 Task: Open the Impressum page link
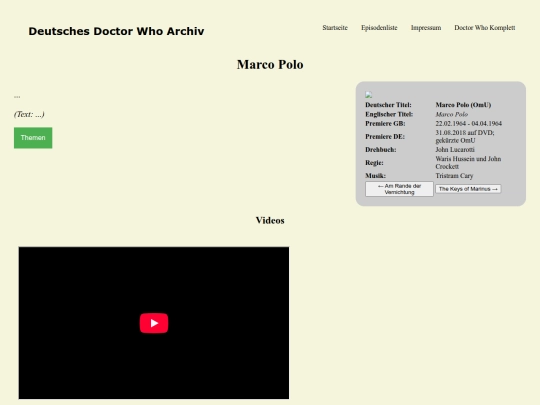[x=426, y=28]
